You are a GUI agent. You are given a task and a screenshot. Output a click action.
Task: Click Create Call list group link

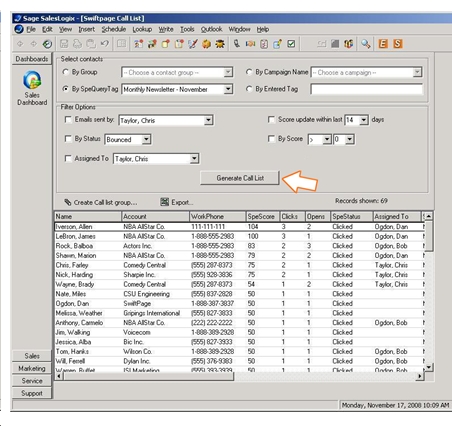click(101, 202)
